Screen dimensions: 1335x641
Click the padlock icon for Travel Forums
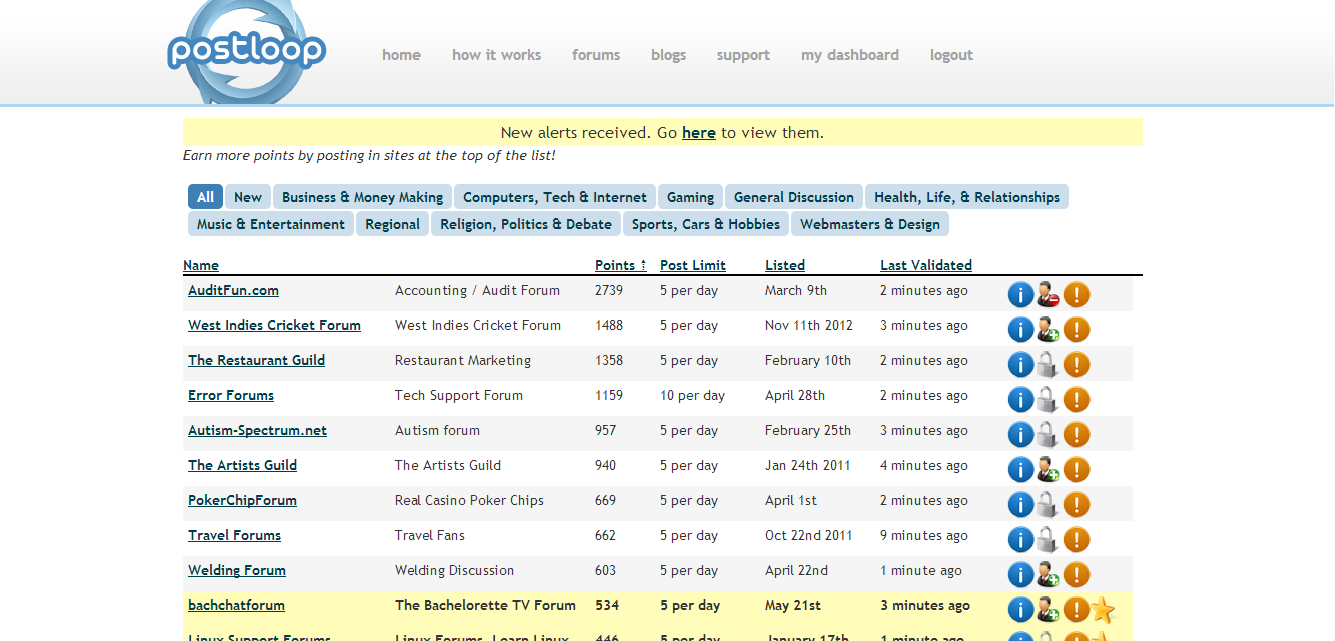(1048, 539)
